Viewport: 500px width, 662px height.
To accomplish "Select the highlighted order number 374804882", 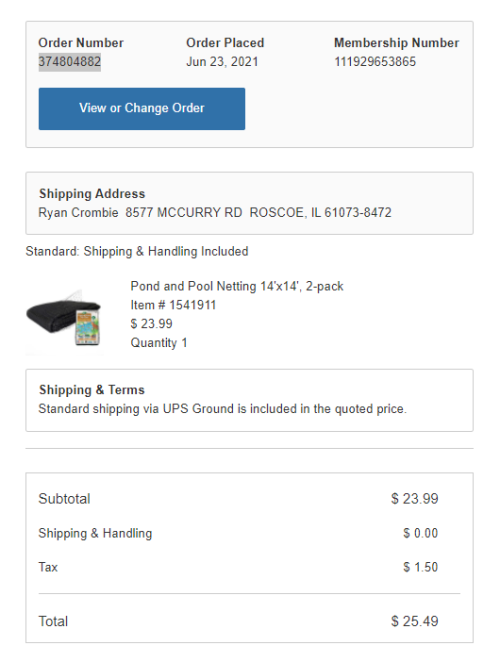I will 70,62.
